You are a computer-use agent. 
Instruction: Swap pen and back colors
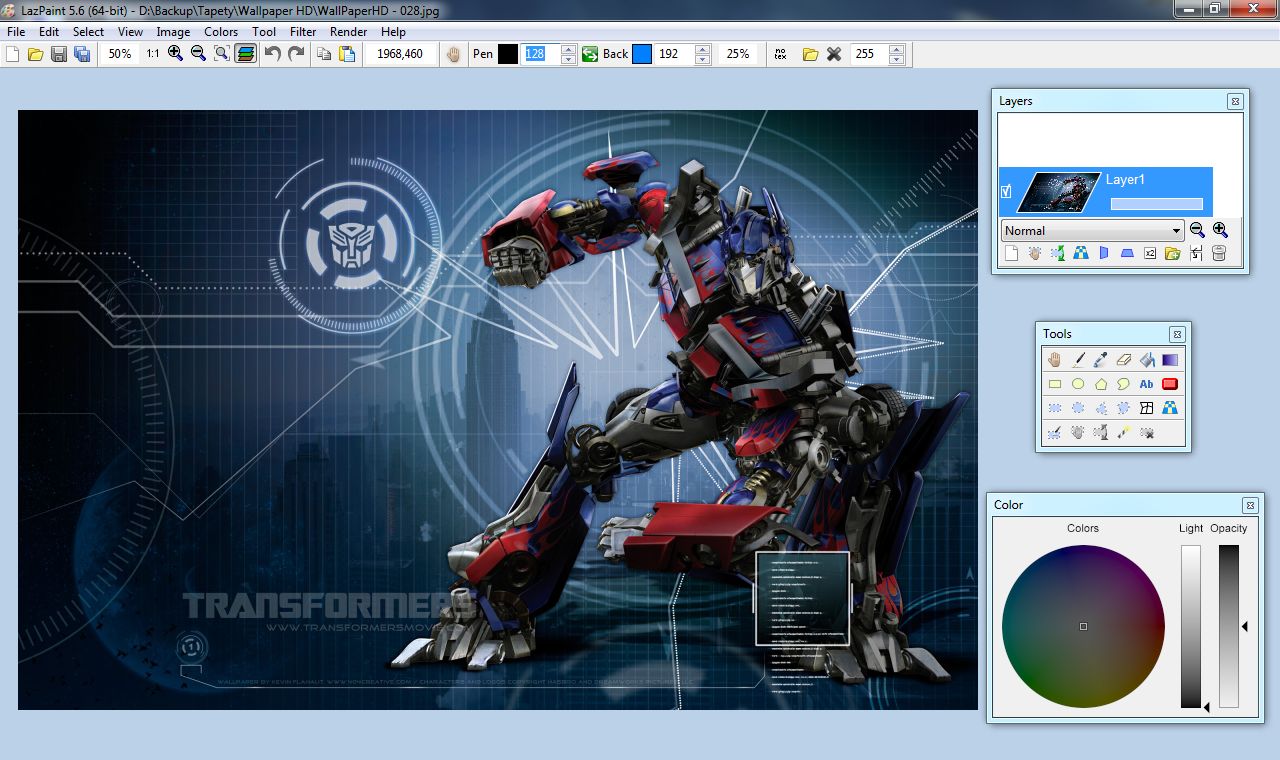(x=590, y=54)
